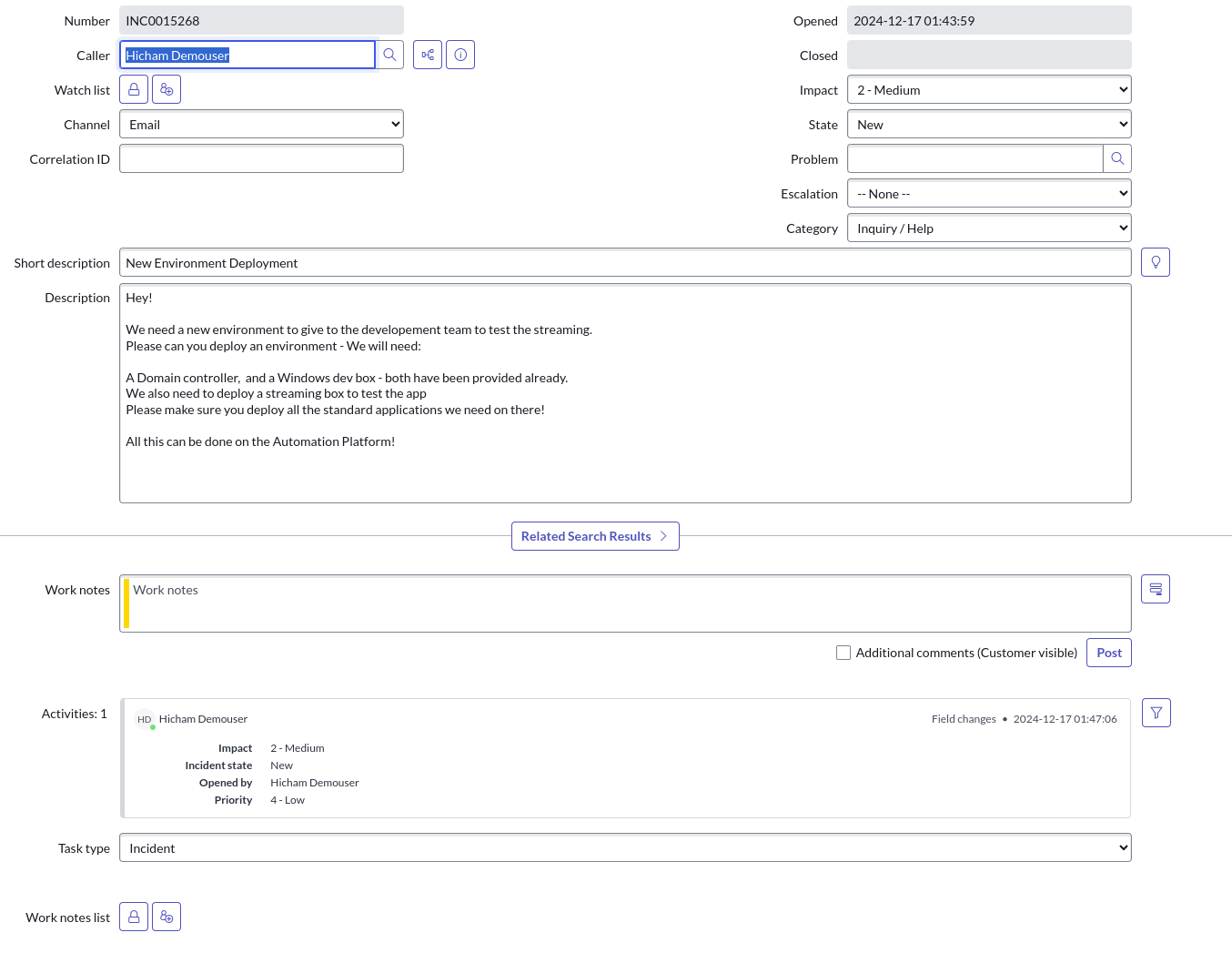This screenshot has width=1232, height=953.
Task: Click the Post button
Action: click(1109, 653)
